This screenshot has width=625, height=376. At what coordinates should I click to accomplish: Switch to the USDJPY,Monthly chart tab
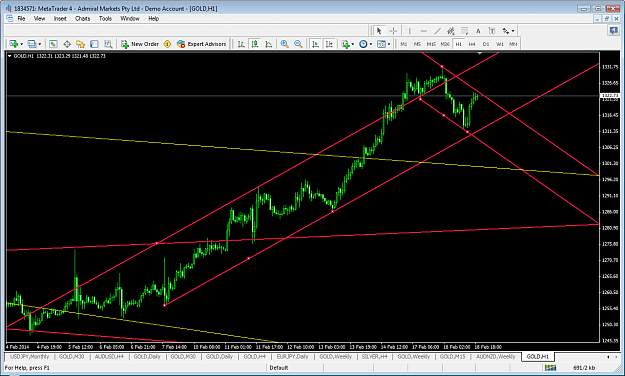[x=29, y=356]
